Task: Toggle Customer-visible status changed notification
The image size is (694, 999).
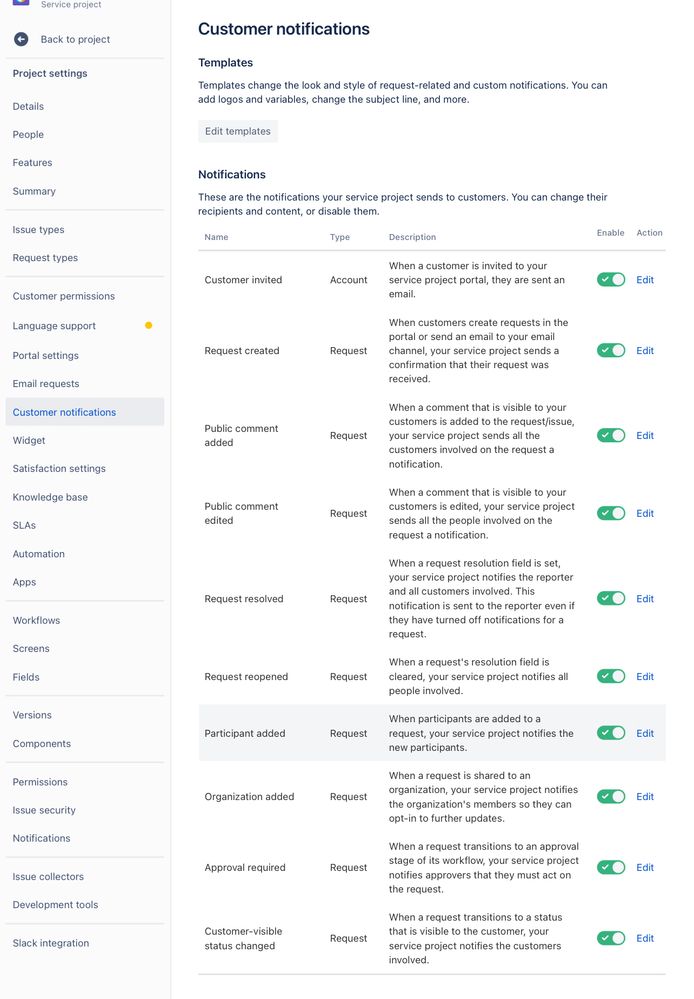Action: [611, 938]
